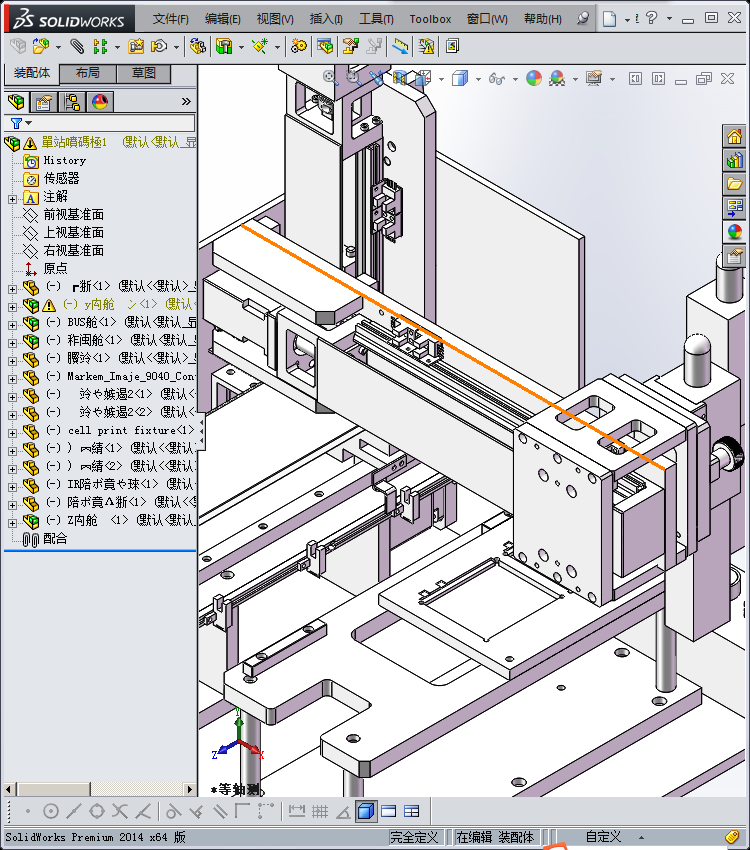Click the Clearance Verification warning icon
This screenshot has height=850, width=750.
pyautogui.click(x=426, y=47)
